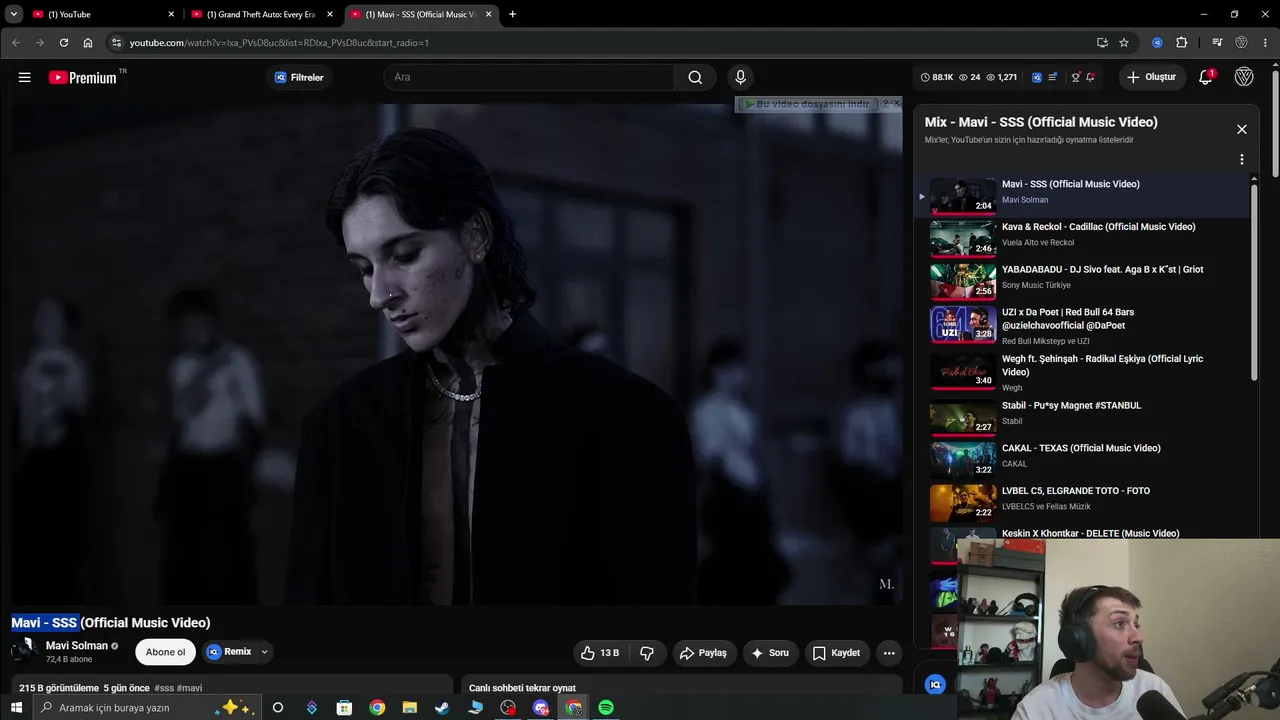Image resolution: width=1280 pixels, height=720 pixels.
Task: Close the Mix playlist panel
Action: pos(1242,129)
